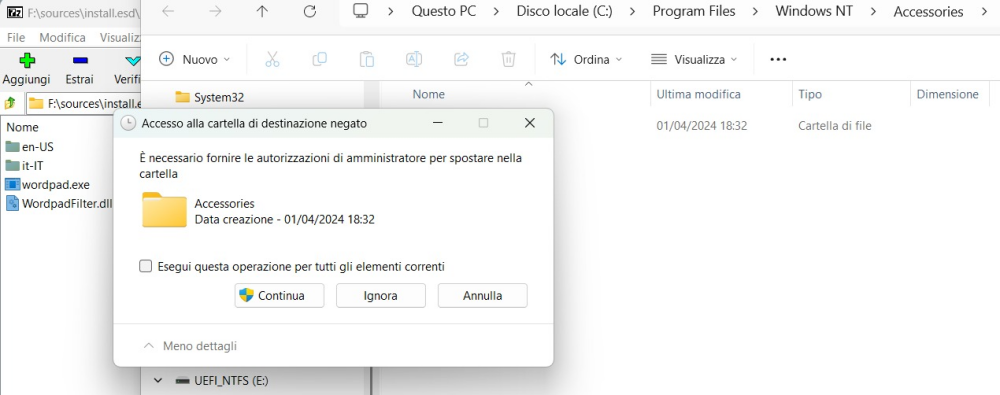
Task: Go up one level with up arrow
Action: coord(262,11)
